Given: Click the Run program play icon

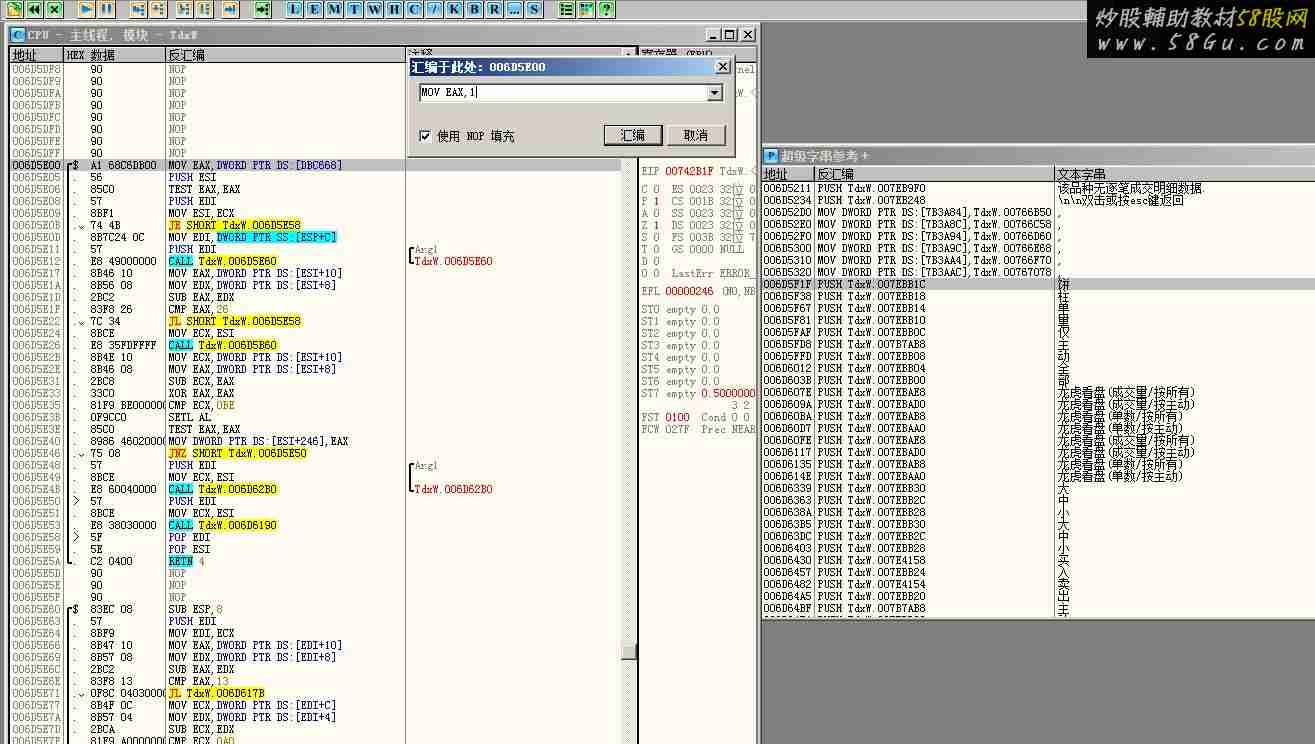Looking at the screenshot, I should pos(86,9).
